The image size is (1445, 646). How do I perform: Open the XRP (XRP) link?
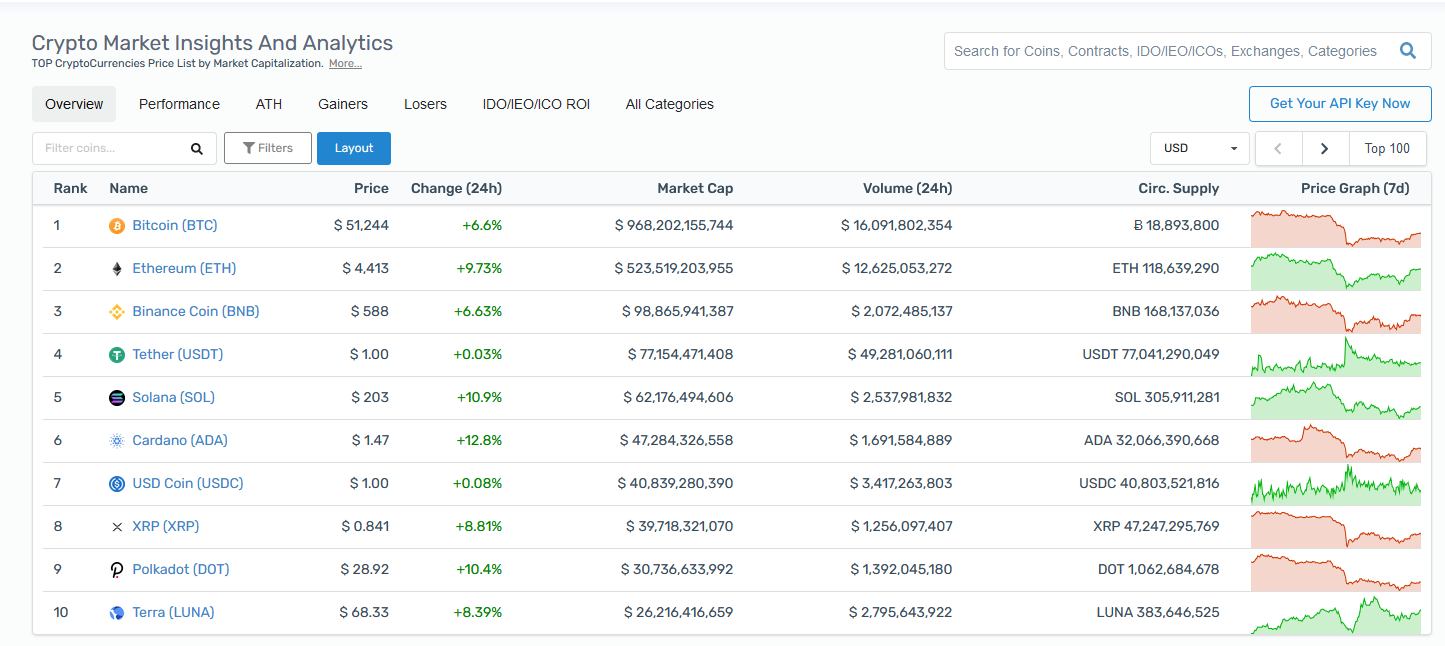click(x=166, y=527)
